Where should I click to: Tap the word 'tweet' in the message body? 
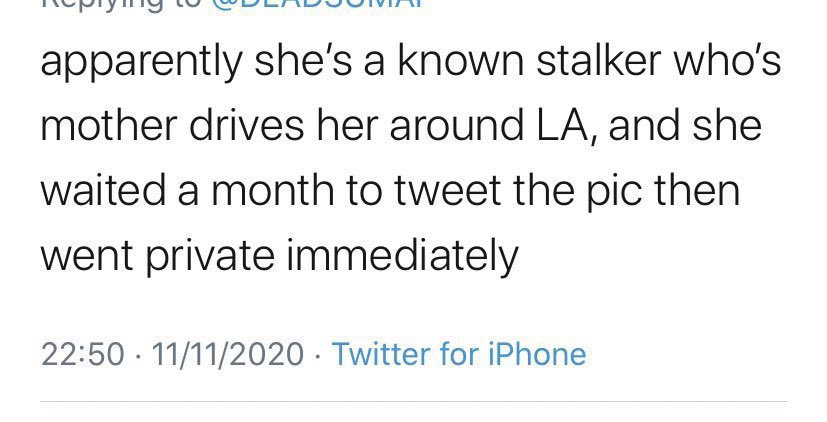click(x=447, y=192)
